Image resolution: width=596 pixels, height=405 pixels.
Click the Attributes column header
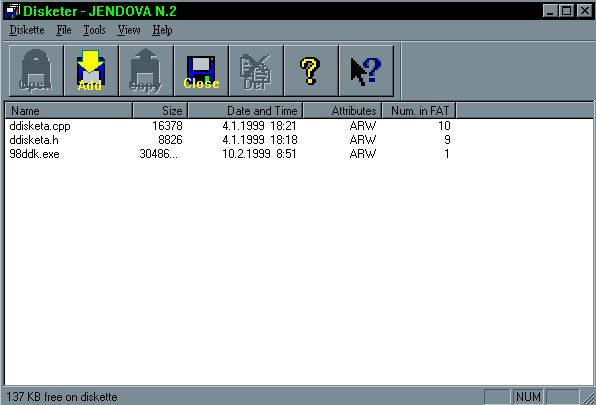tap(342, 111)
